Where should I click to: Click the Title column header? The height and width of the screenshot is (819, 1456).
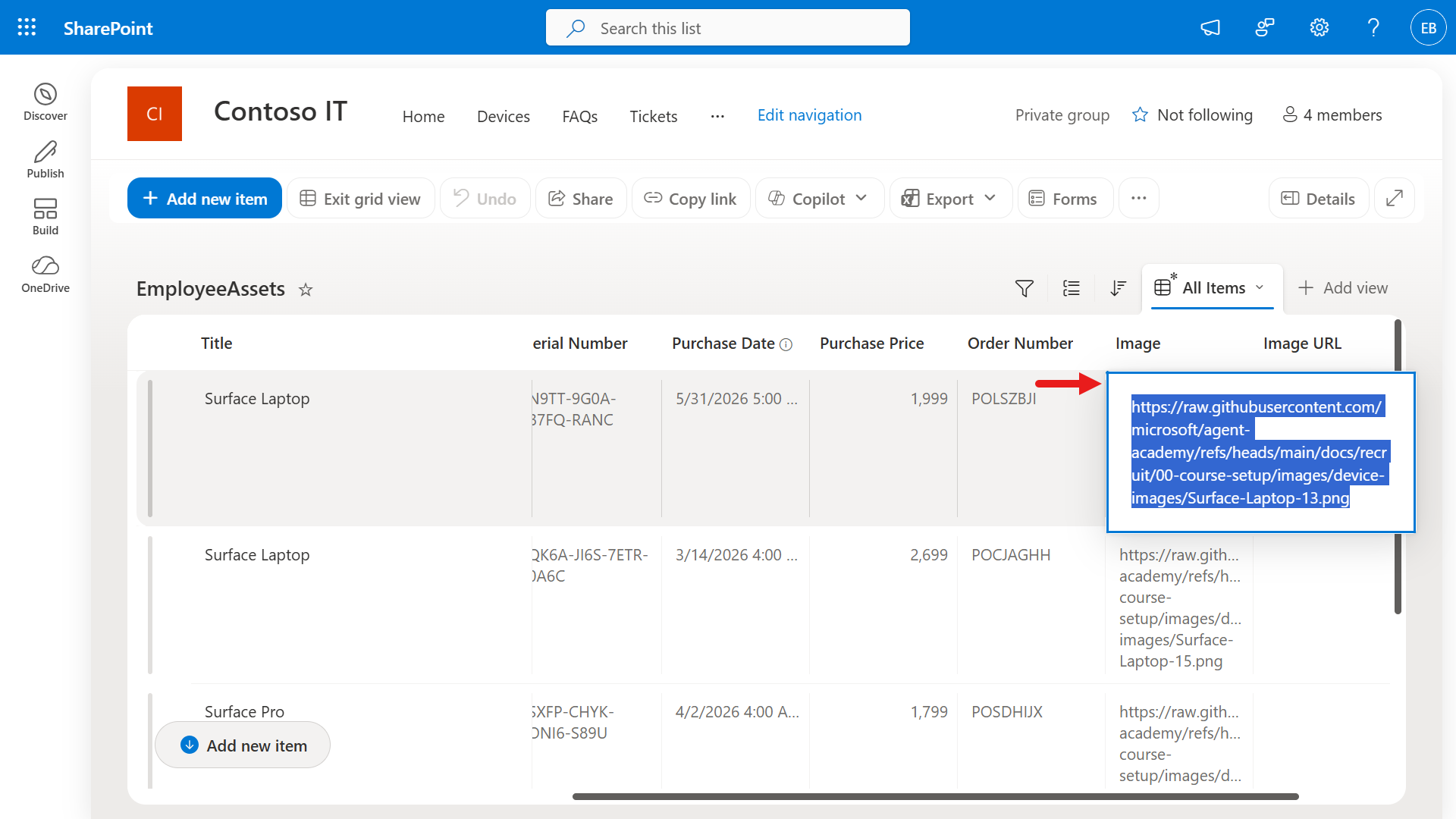click(x=217, y=344)
